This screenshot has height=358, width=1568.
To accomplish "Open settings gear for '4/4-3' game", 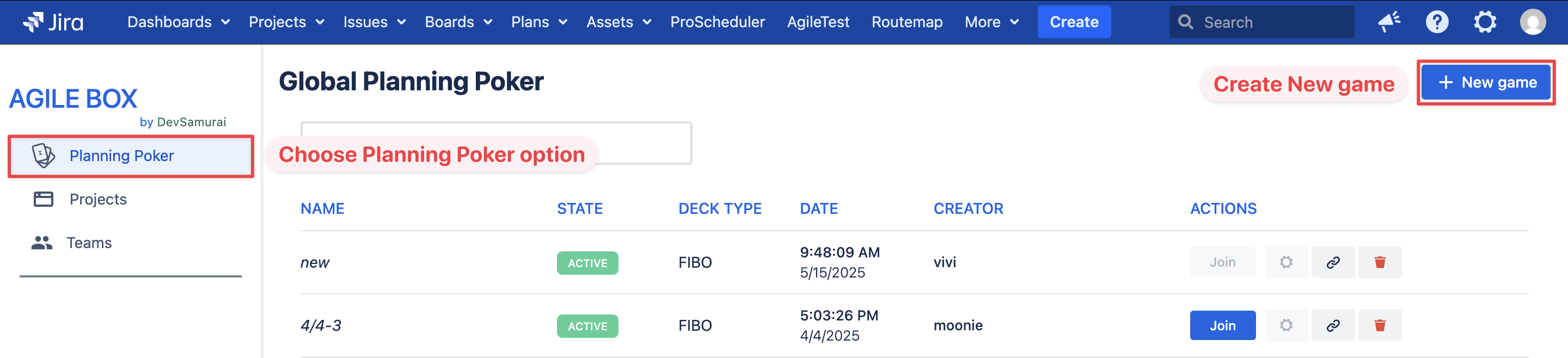I will 1285,325.
